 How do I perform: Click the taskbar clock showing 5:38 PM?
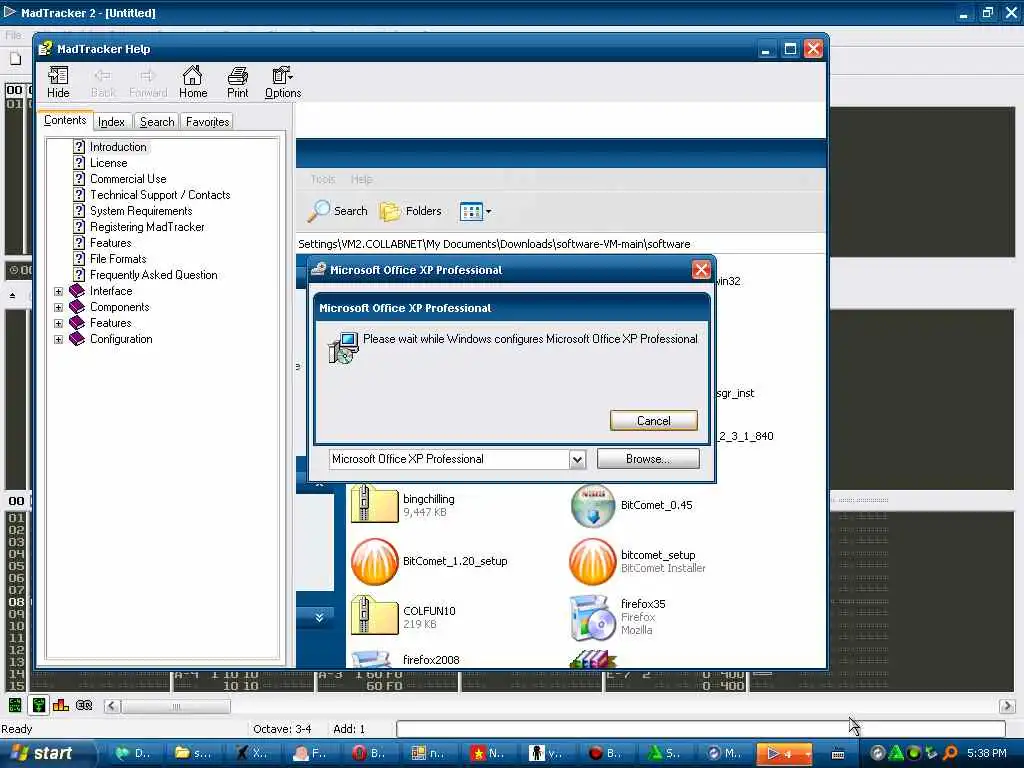(987, 753)
